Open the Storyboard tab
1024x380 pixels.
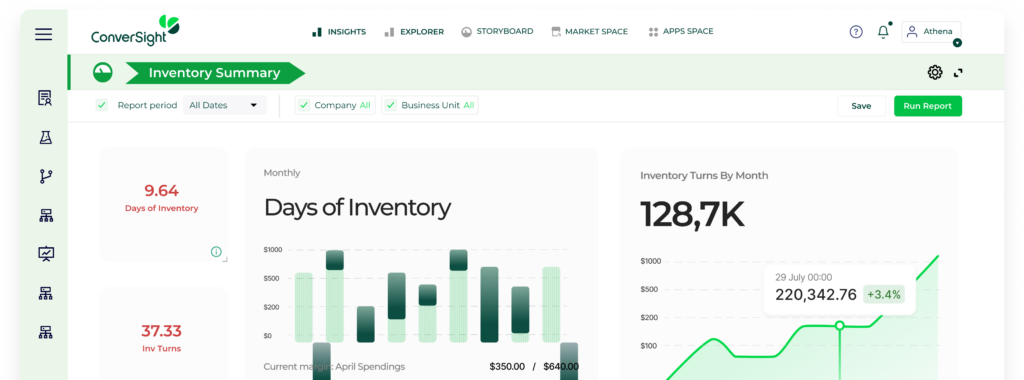(497, 31)
